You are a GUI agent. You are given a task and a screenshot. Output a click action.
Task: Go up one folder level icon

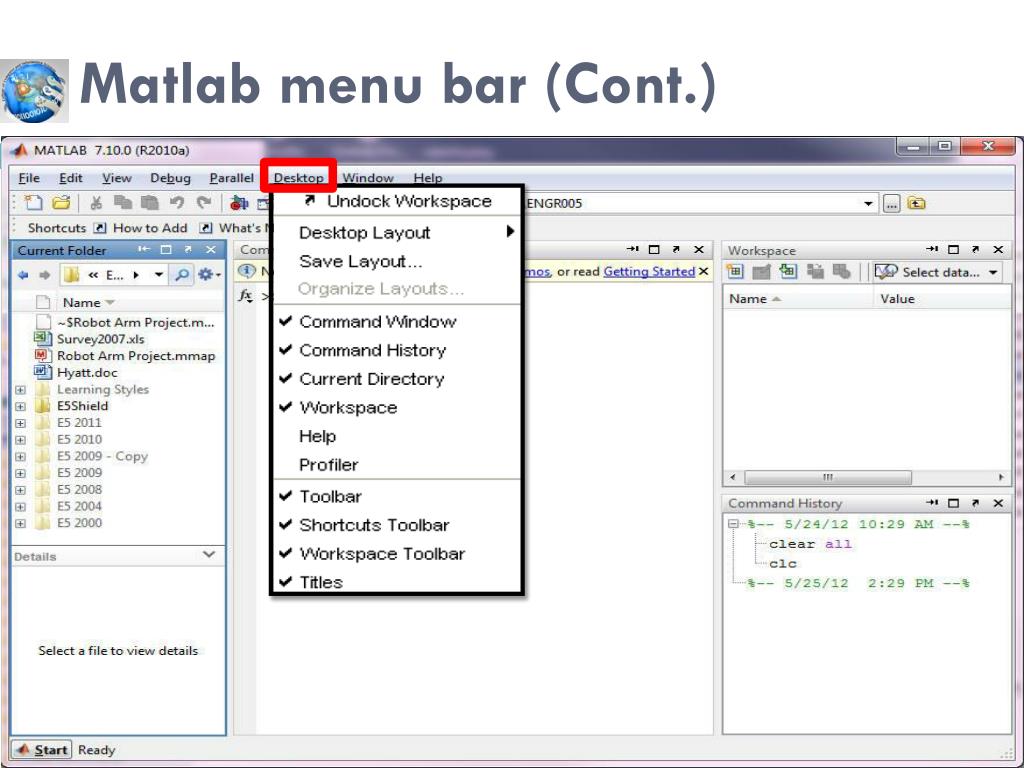point(916,203)
